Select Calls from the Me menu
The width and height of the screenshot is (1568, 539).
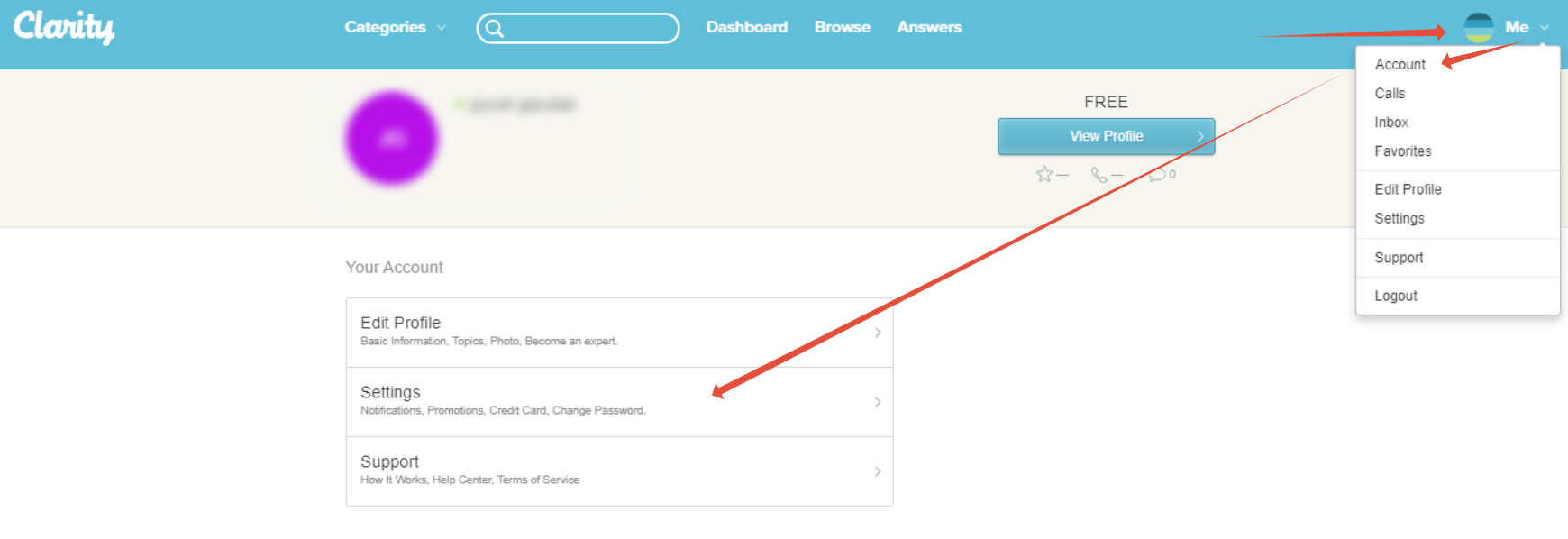tap(1390, 94)
